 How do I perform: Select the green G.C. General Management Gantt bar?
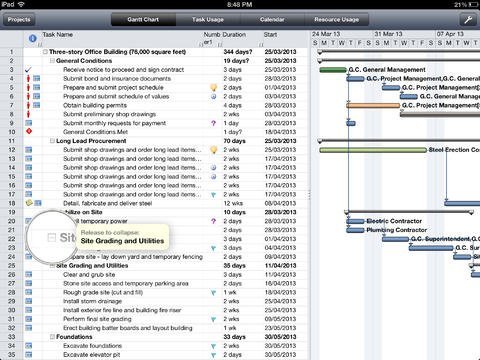pyautogui.click(x=333, y=70)
